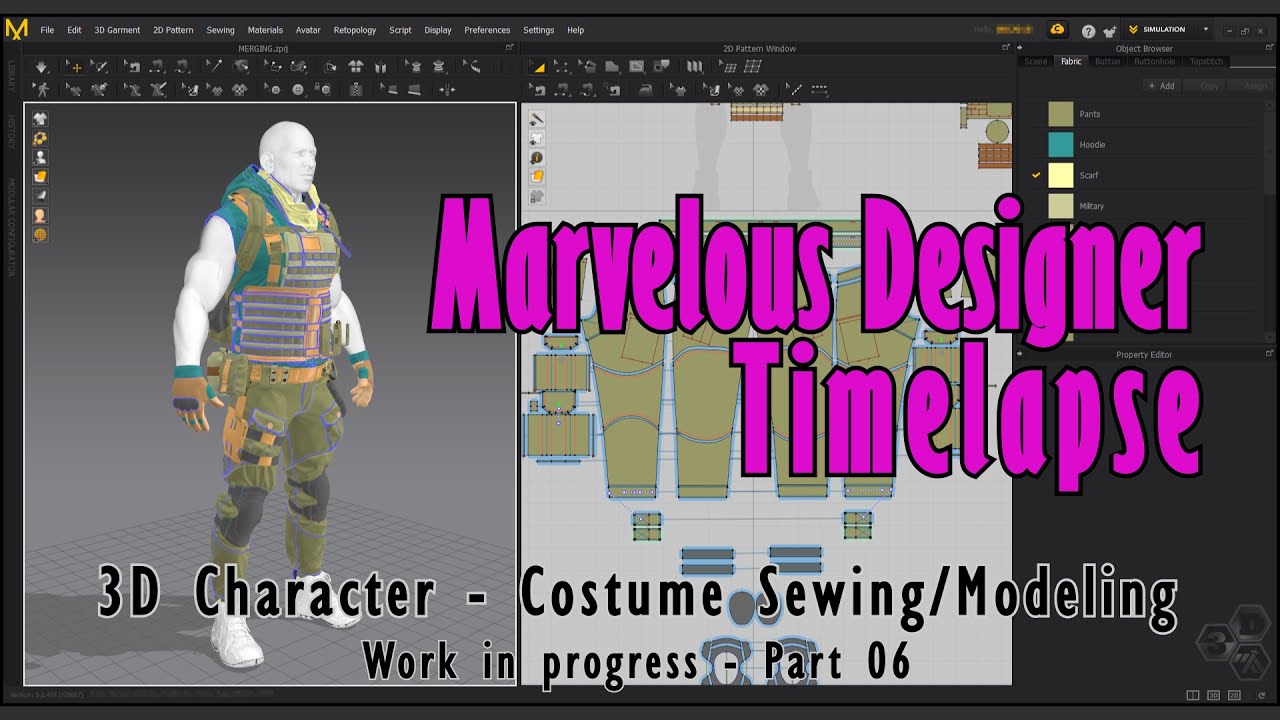Open the SIMULATION mode dropdown

[x=1166, y=30]
